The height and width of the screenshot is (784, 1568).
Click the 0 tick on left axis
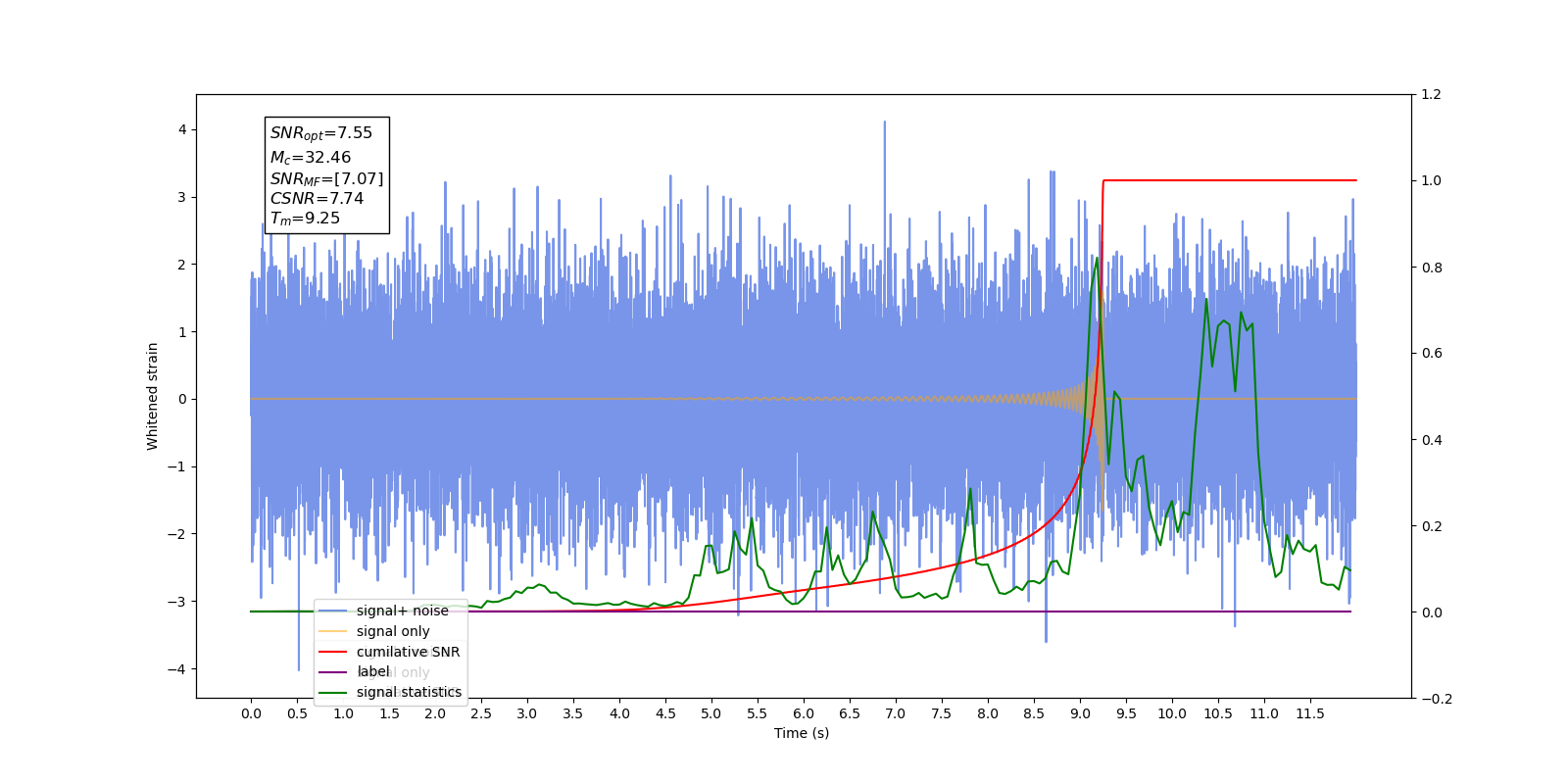tap(182, 400)
